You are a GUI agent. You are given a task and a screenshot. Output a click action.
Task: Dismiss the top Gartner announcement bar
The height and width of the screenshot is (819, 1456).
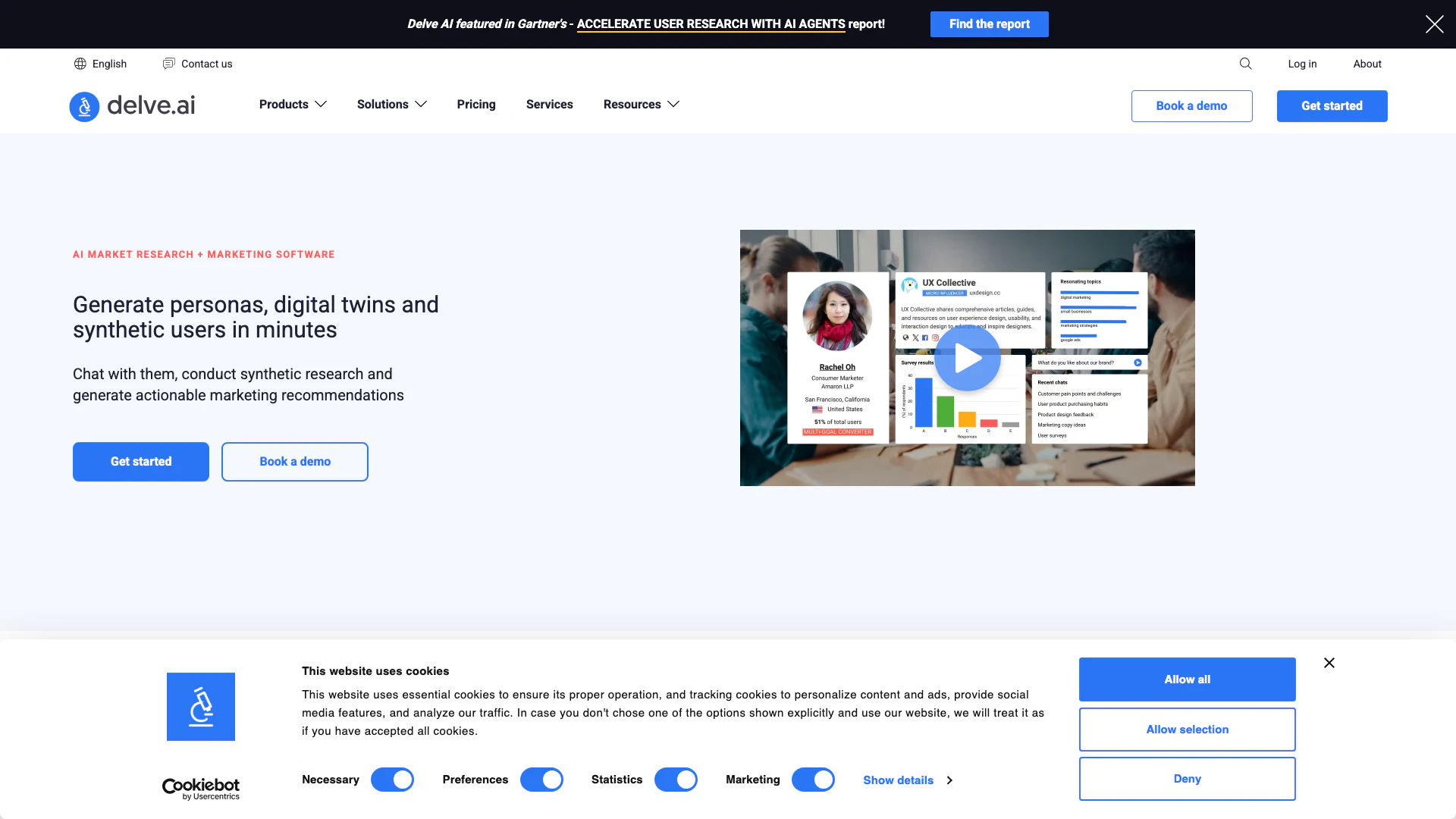1434,24
